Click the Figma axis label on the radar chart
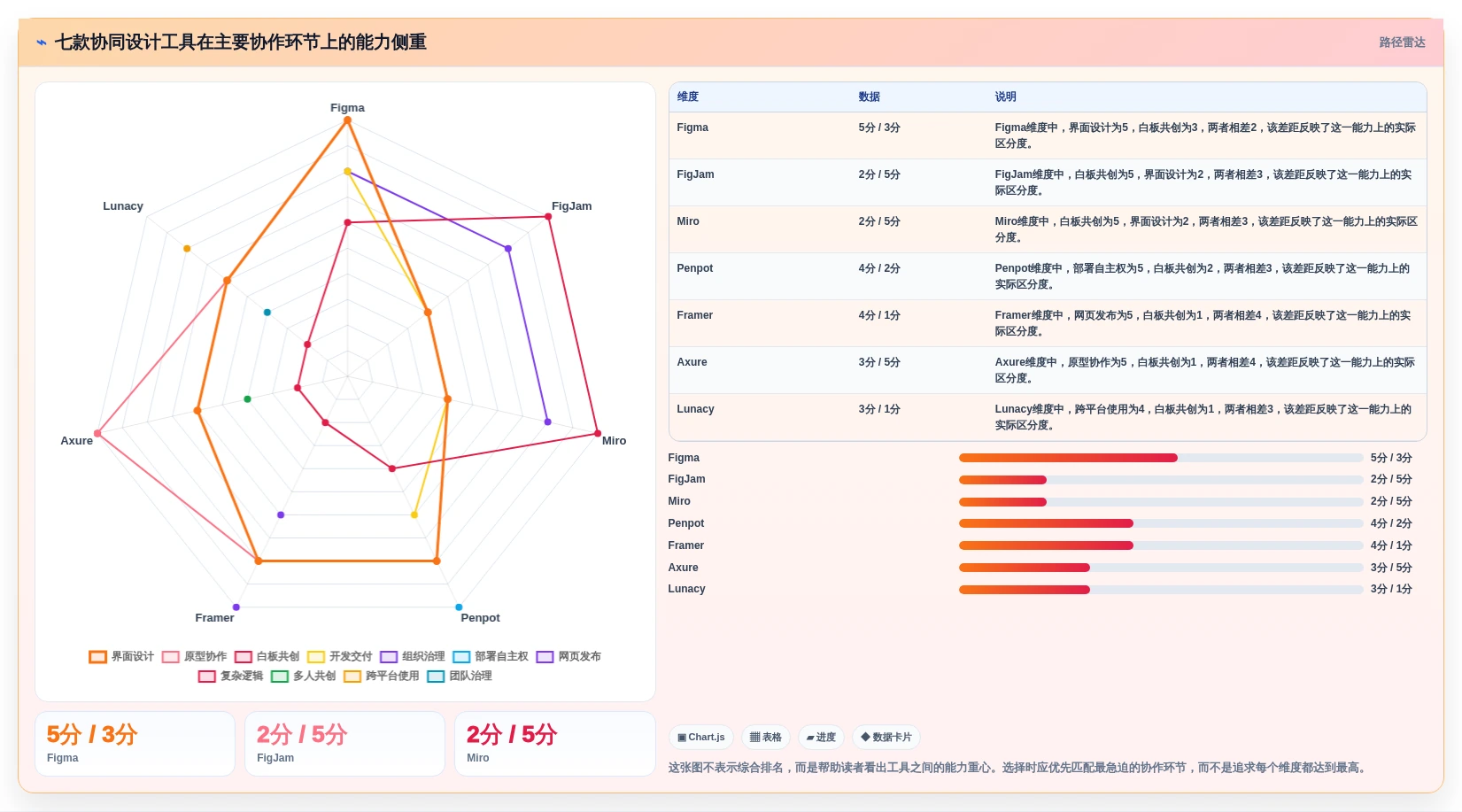The image size is (1462, 812). coord(347,108)
